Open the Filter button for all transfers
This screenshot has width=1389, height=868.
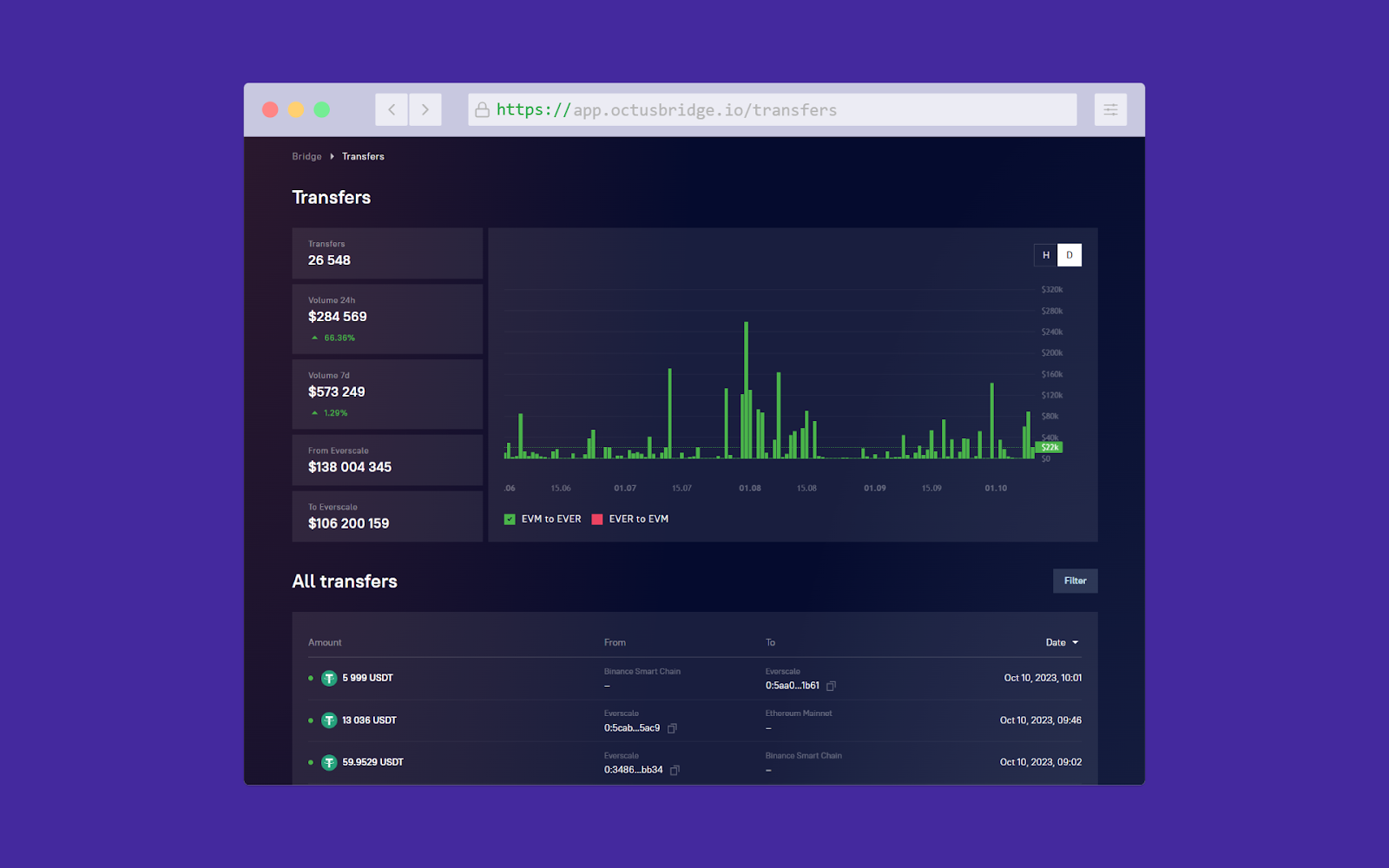(1076, 581)
